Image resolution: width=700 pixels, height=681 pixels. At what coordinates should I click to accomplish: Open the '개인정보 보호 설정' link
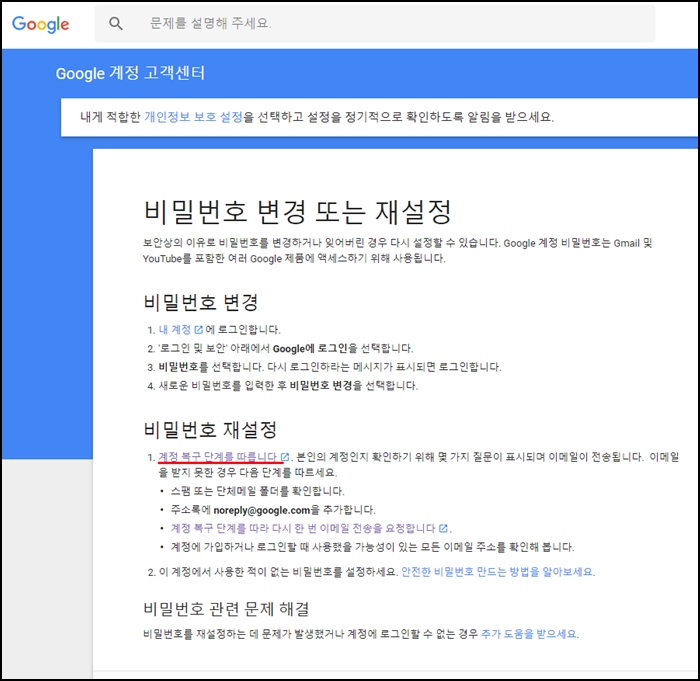193,117
